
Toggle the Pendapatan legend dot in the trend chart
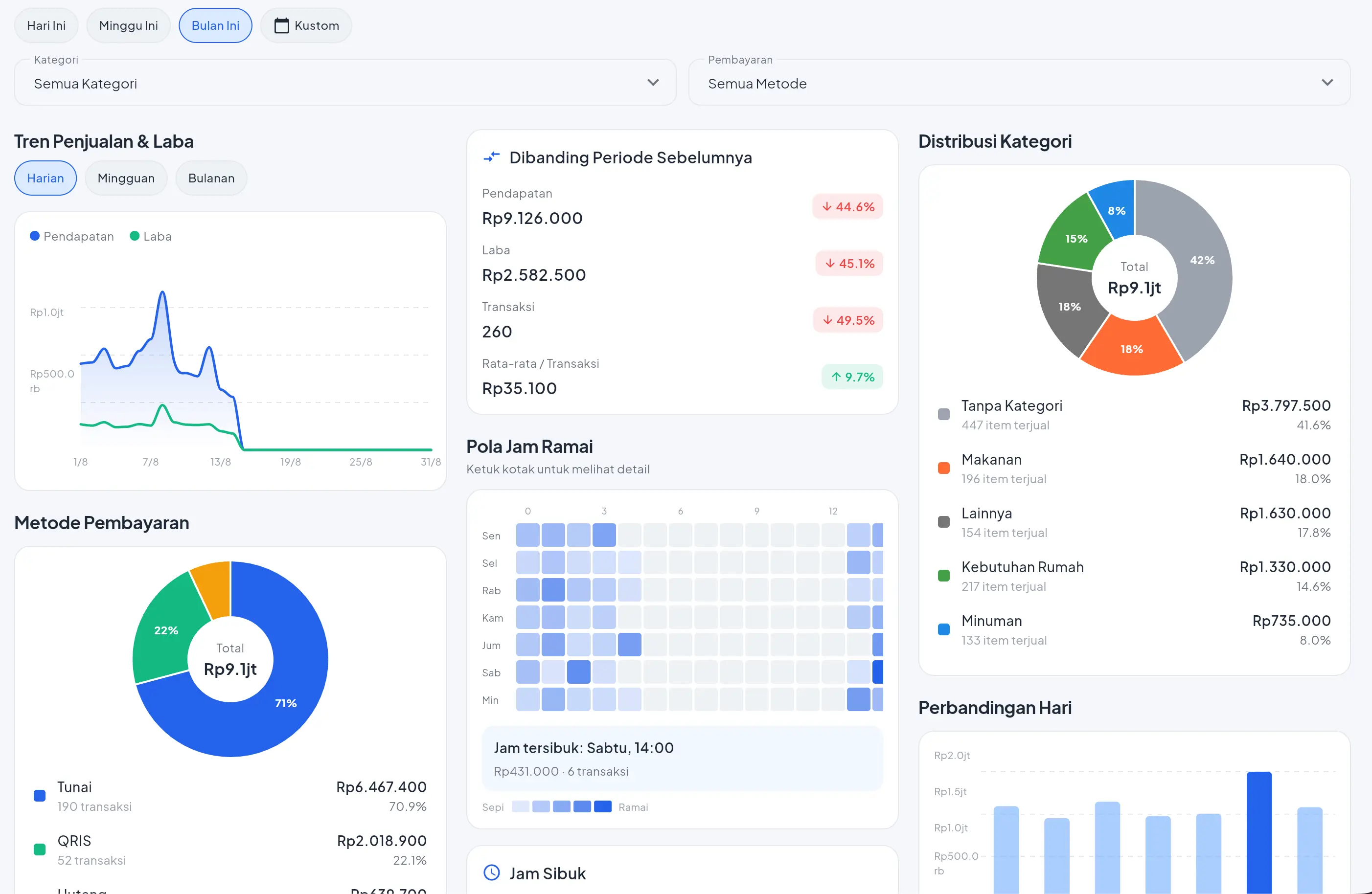[x=35, y=236]
